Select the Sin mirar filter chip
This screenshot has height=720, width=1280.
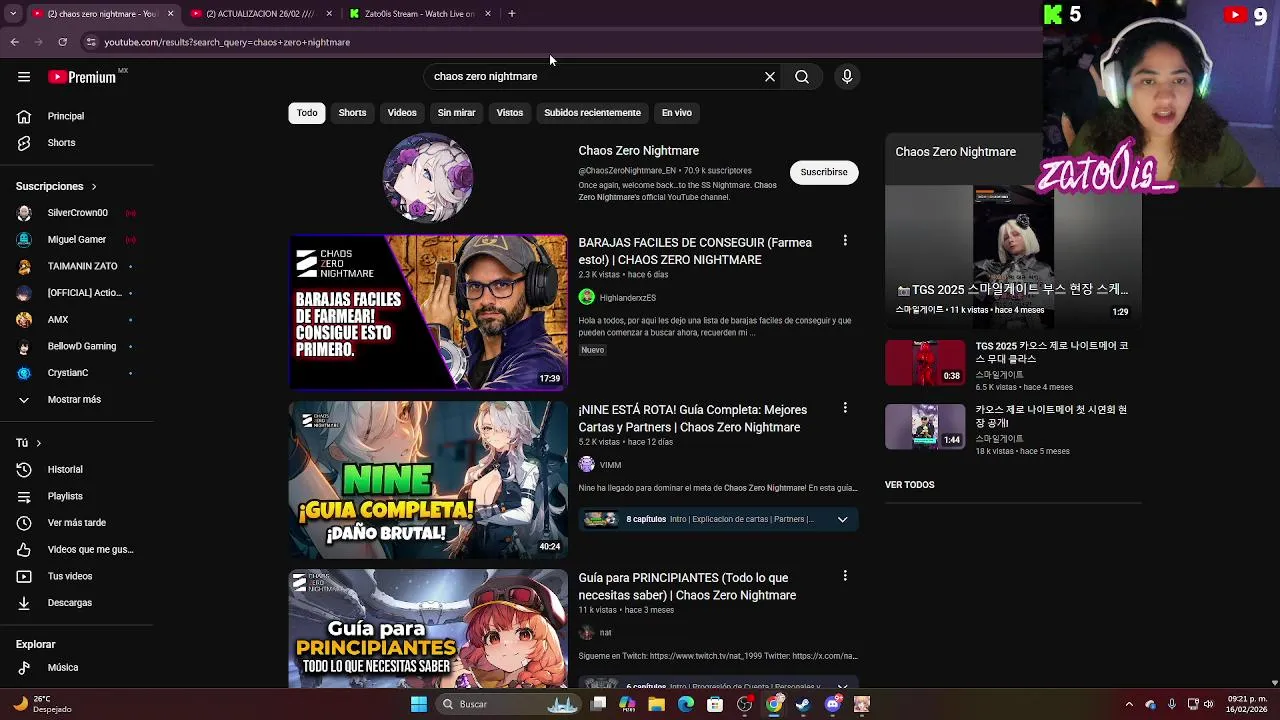point(456,113)
